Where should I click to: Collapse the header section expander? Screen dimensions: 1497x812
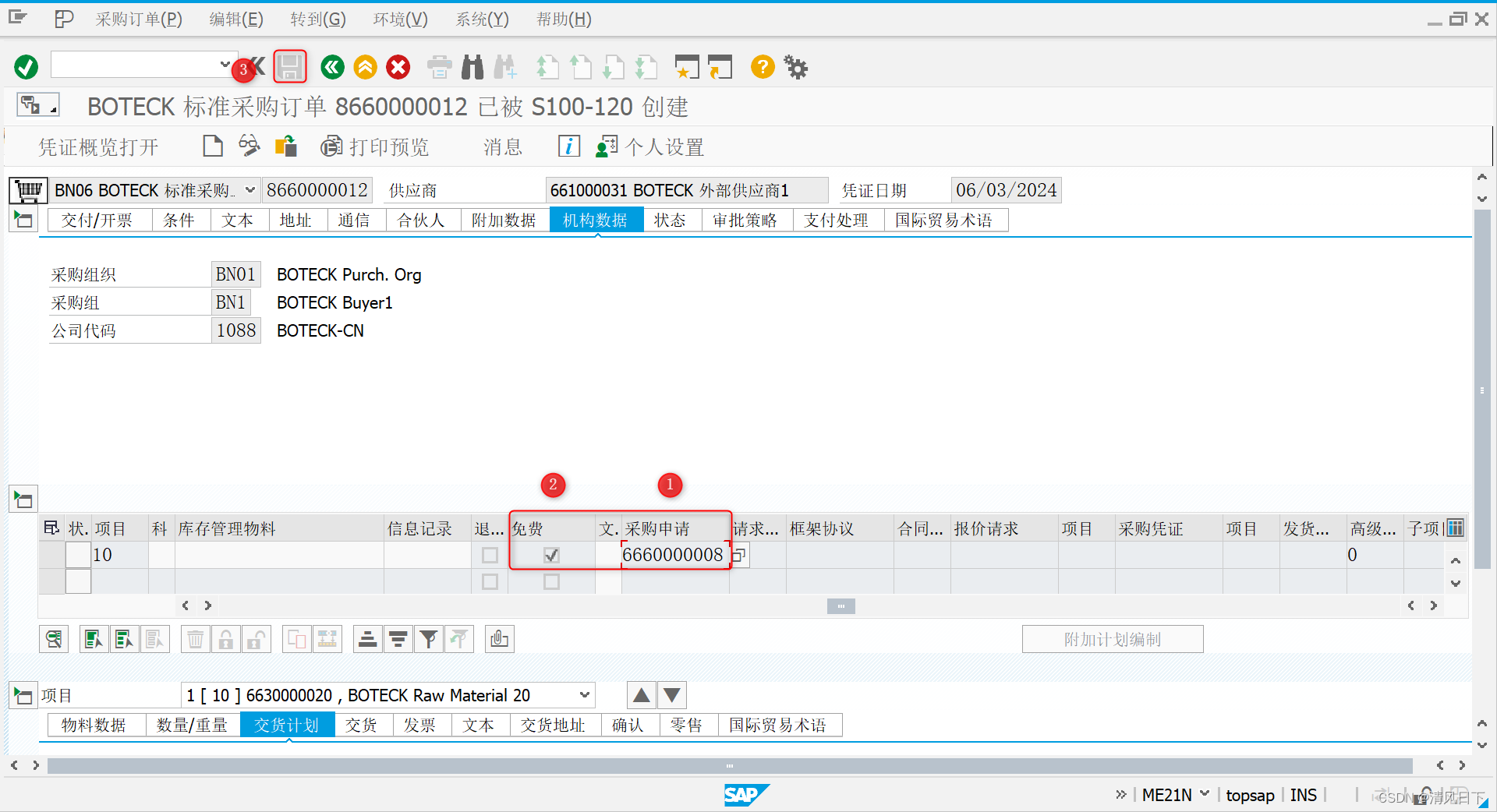[x=23, y=220]
